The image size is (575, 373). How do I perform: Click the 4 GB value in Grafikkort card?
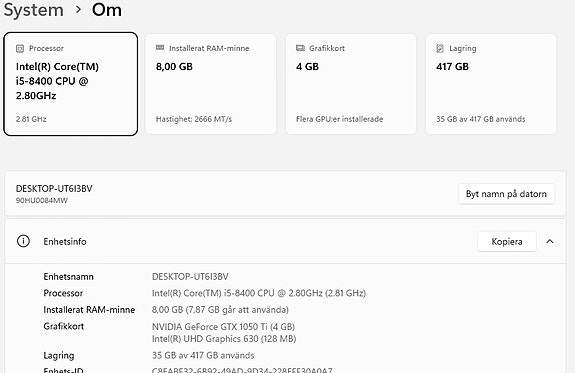(307, 66)
